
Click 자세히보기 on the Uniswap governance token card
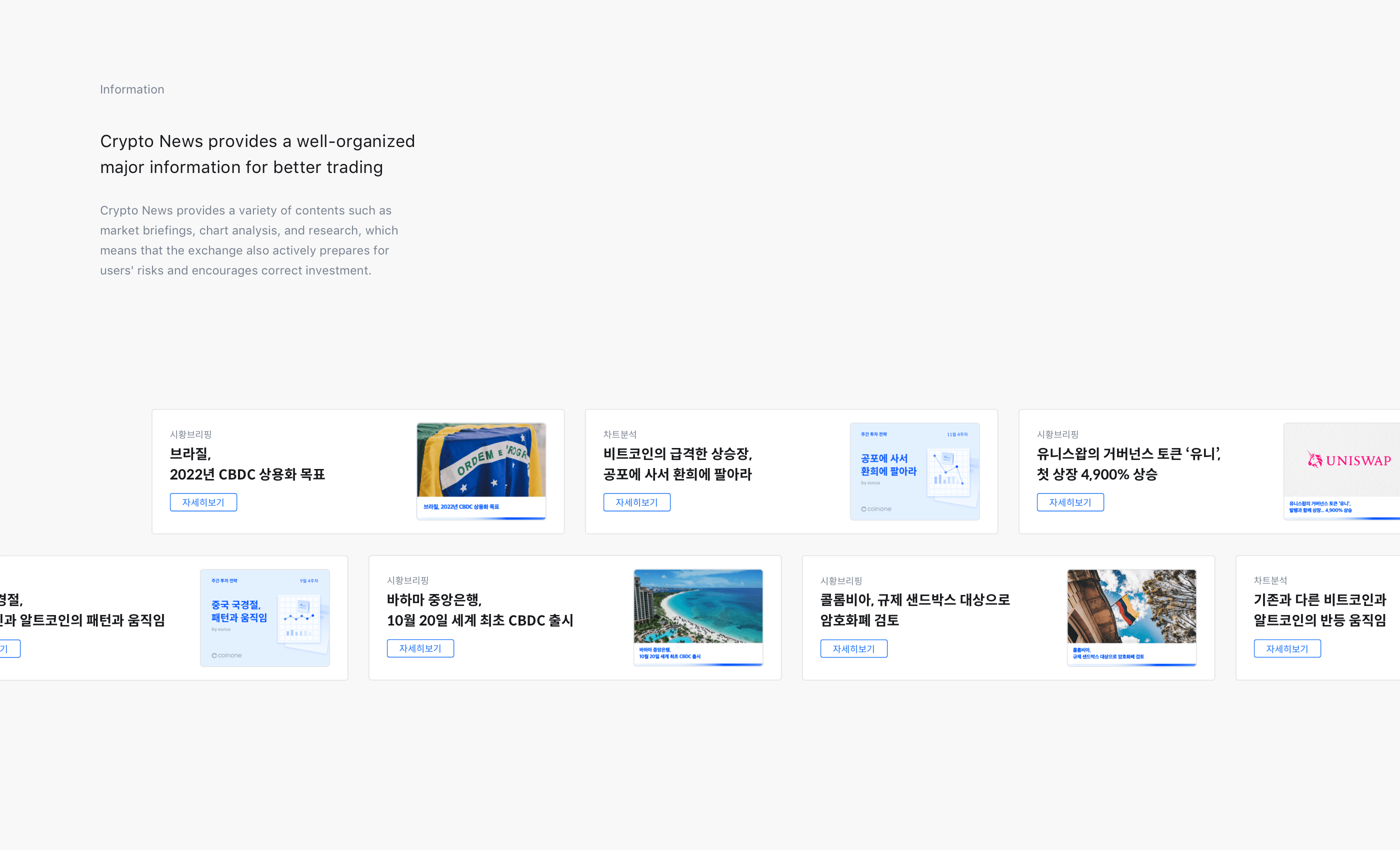1070,502
